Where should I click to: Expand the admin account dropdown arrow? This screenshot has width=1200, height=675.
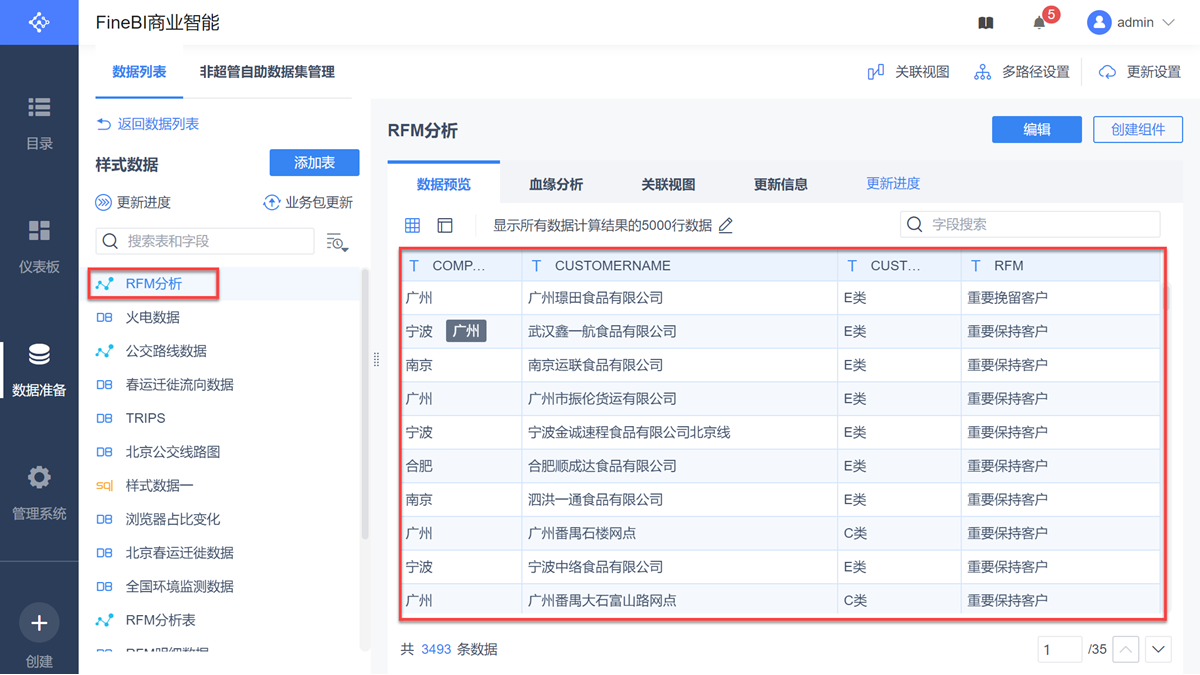point(1168,22)
